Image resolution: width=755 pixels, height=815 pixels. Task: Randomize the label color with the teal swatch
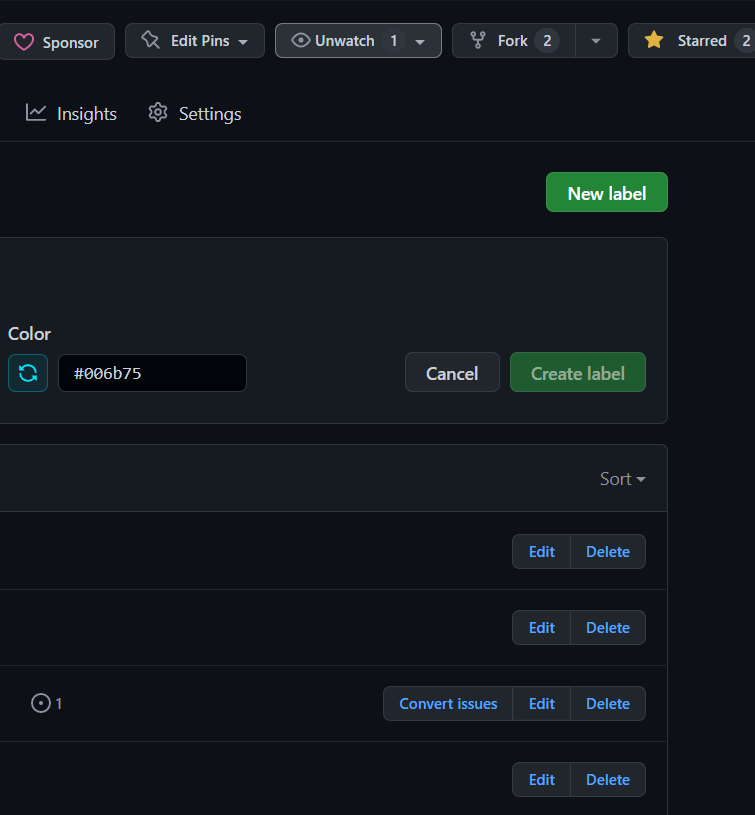coord(27,372)
